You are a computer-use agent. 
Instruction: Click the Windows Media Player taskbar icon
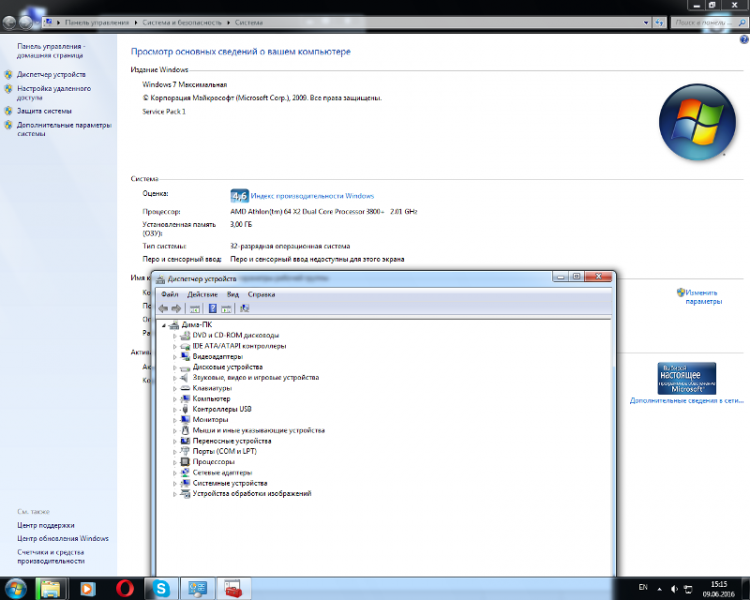[87, 588]
